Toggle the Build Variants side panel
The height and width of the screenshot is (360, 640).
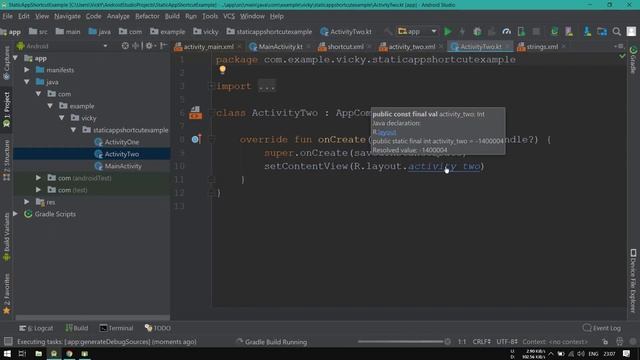coord(7,238)
